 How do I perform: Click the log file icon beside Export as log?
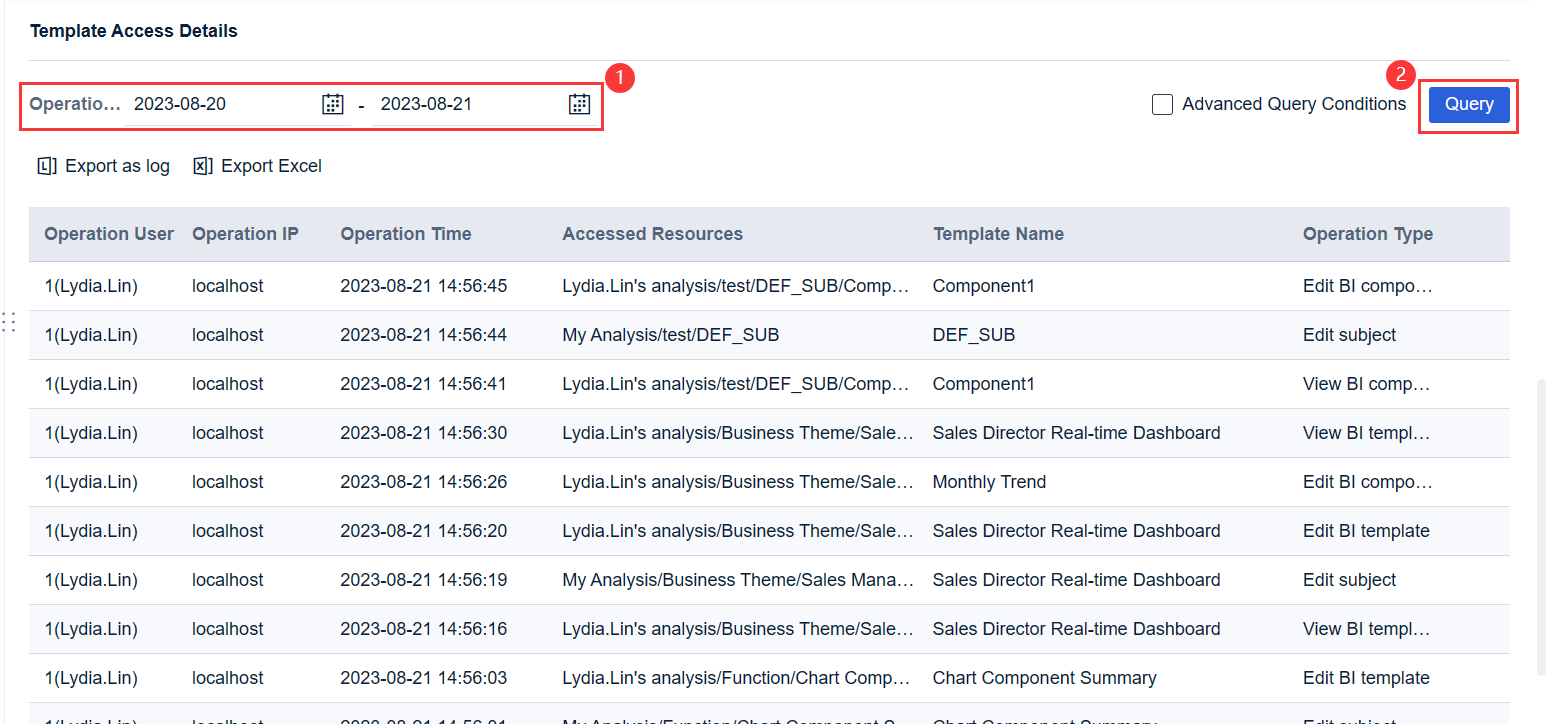point(46,165)
